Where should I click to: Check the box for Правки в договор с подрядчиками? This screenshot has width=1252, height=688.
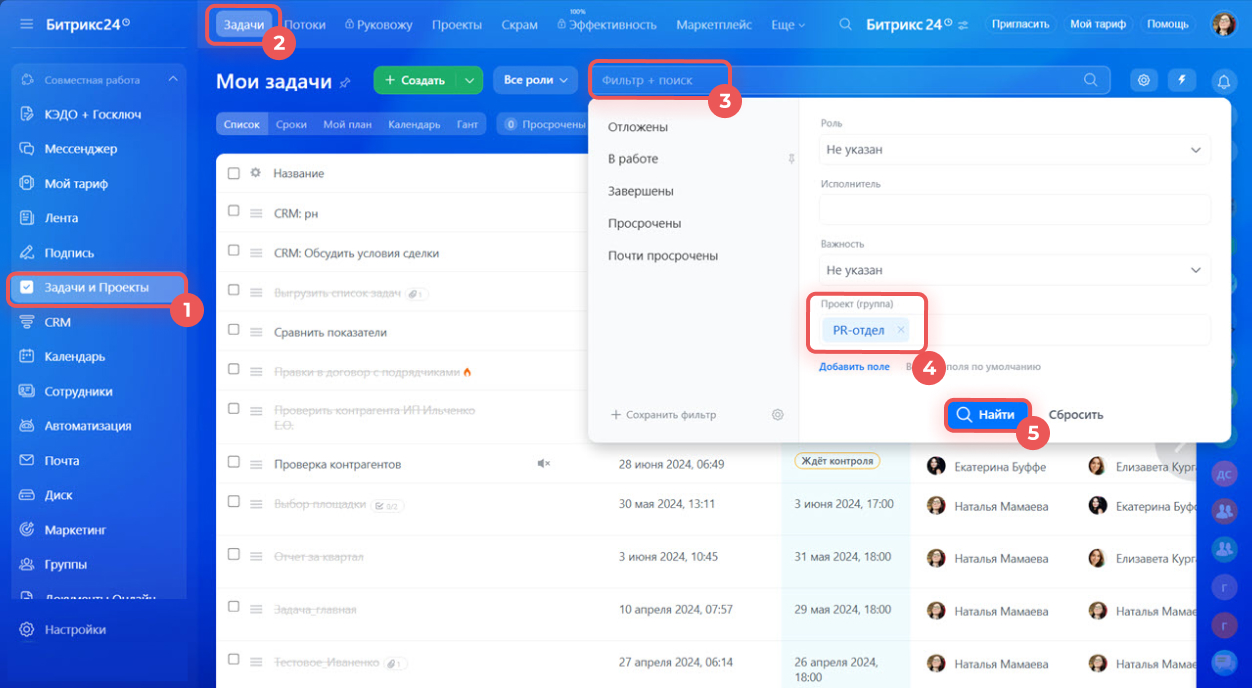tap(234, 370)
